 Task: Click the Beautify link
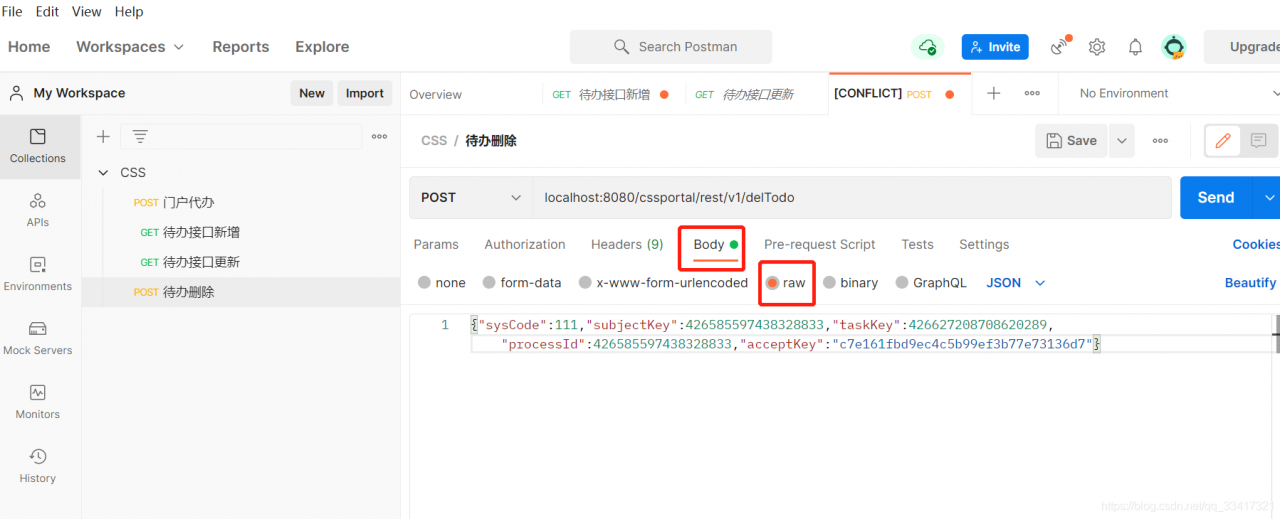click(1250, 283)
